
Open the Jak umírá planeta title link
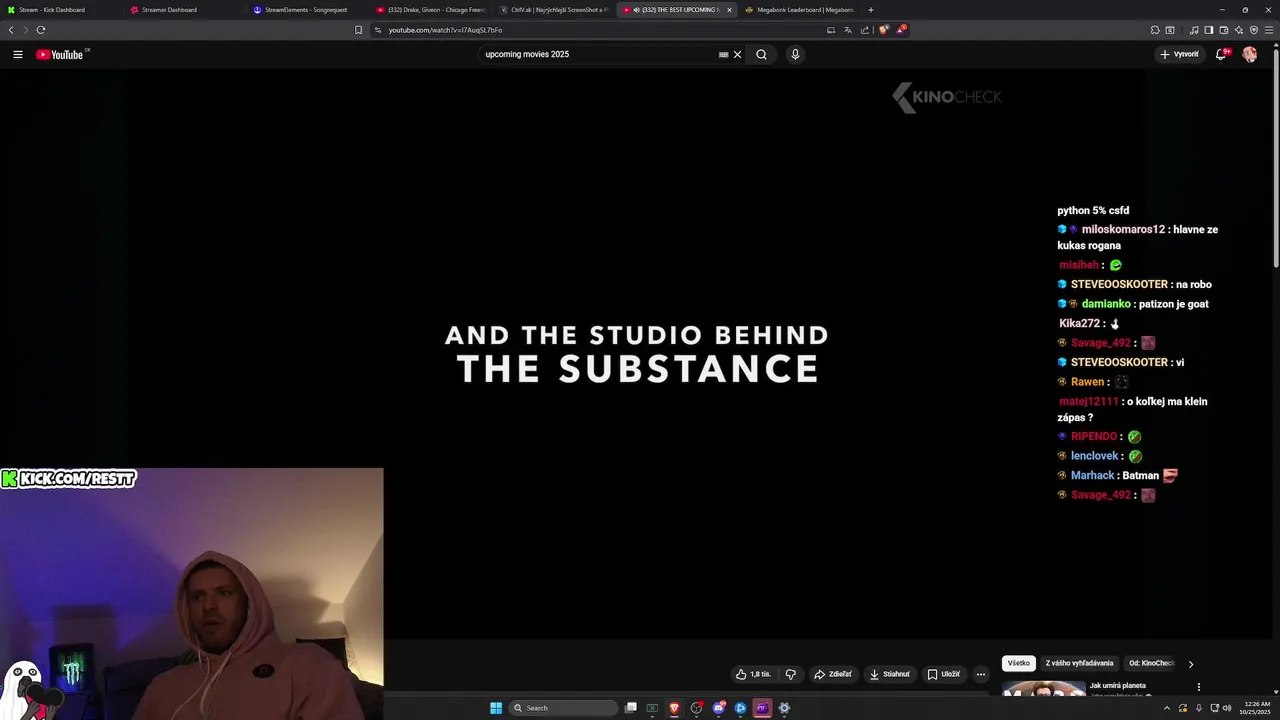coord(1117,686)
